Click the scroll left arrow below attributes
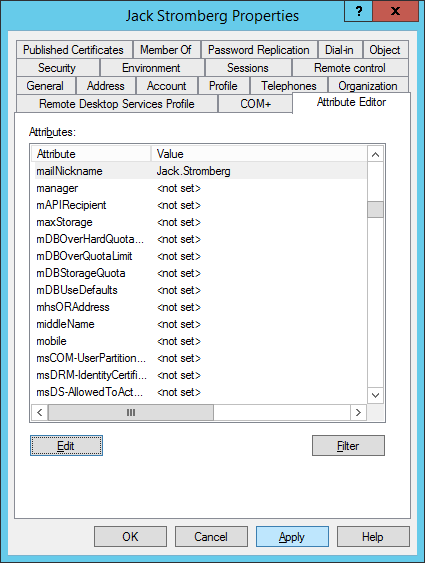 40,412
